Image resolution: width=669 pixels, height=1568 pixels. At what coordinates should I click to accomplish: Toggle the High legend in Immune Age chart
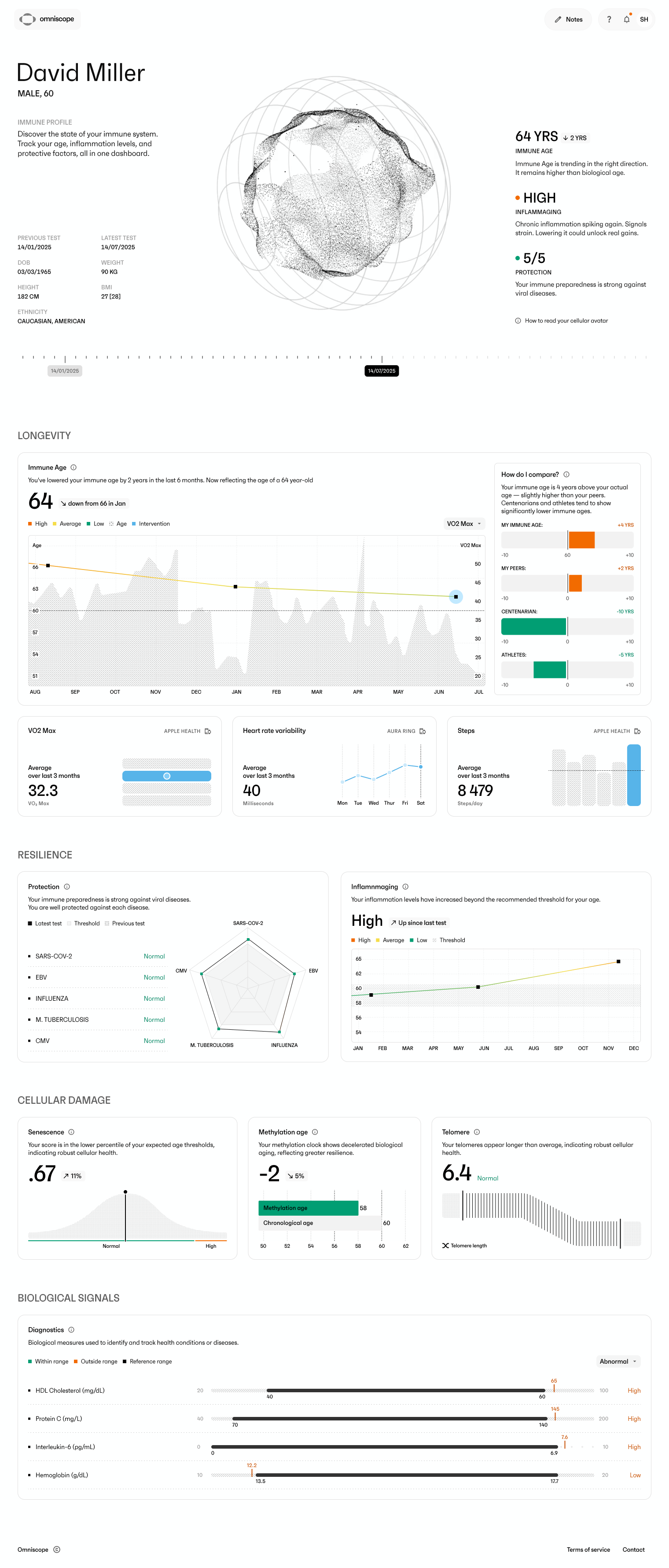(38, 524)
